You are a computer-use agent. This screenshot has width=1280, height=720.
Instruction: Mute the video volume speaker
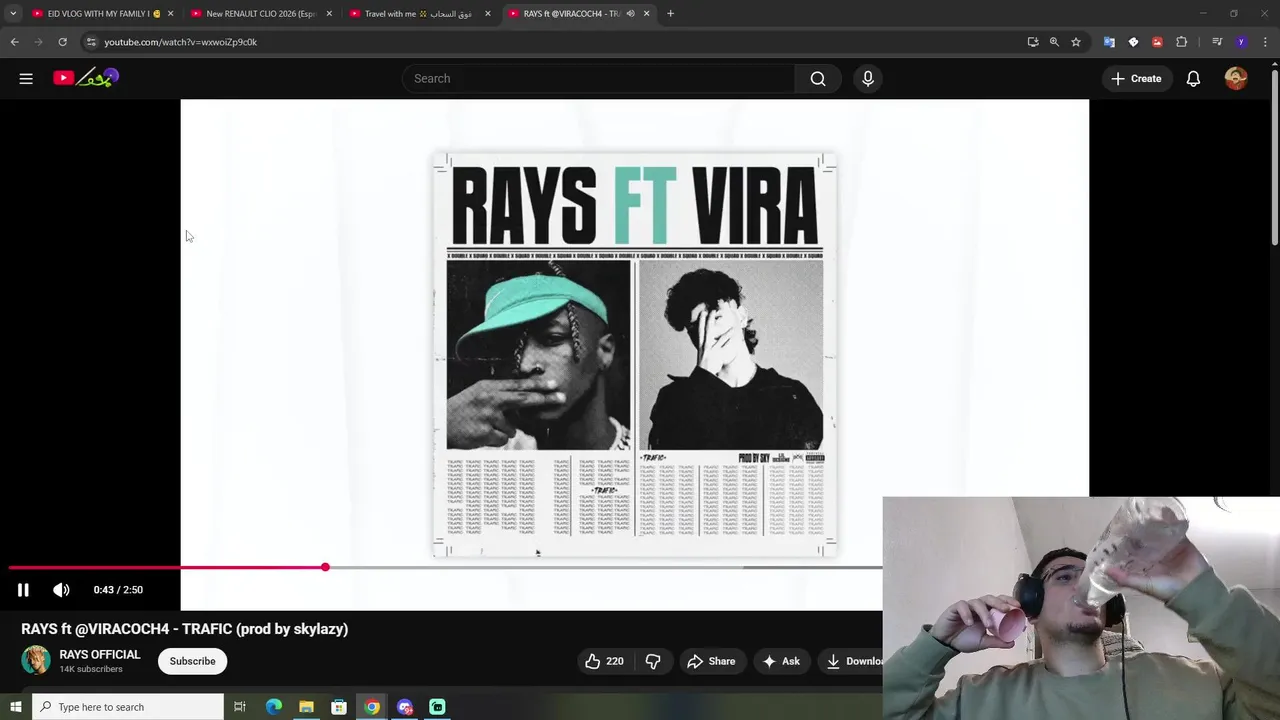point(61,590)
